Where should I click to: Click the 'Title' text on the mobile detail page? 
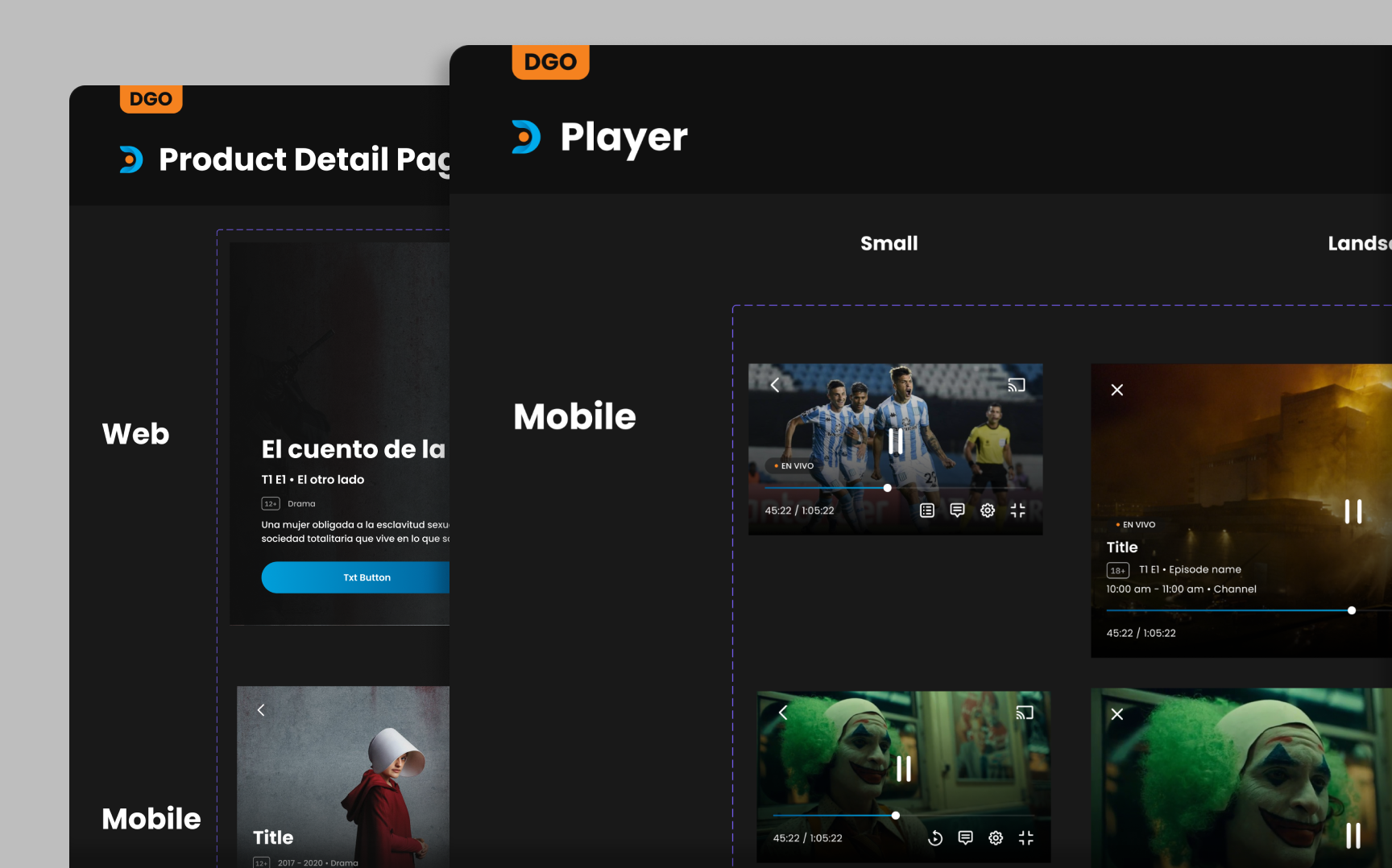point(273,837)
